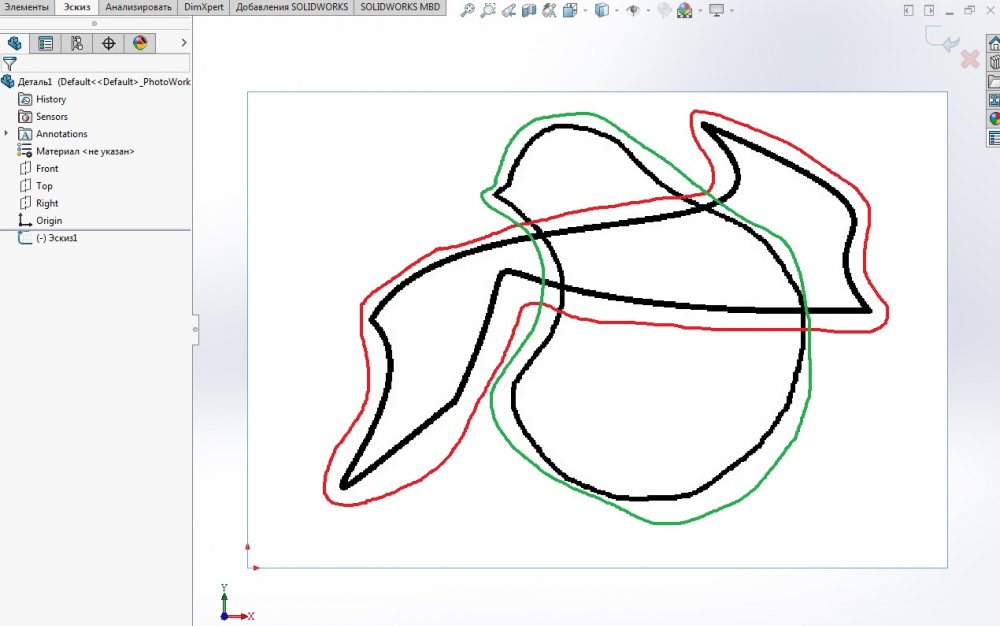
Task: Switch to the Элементы tab
Action: pyautogui.click(x=26, y=7)
